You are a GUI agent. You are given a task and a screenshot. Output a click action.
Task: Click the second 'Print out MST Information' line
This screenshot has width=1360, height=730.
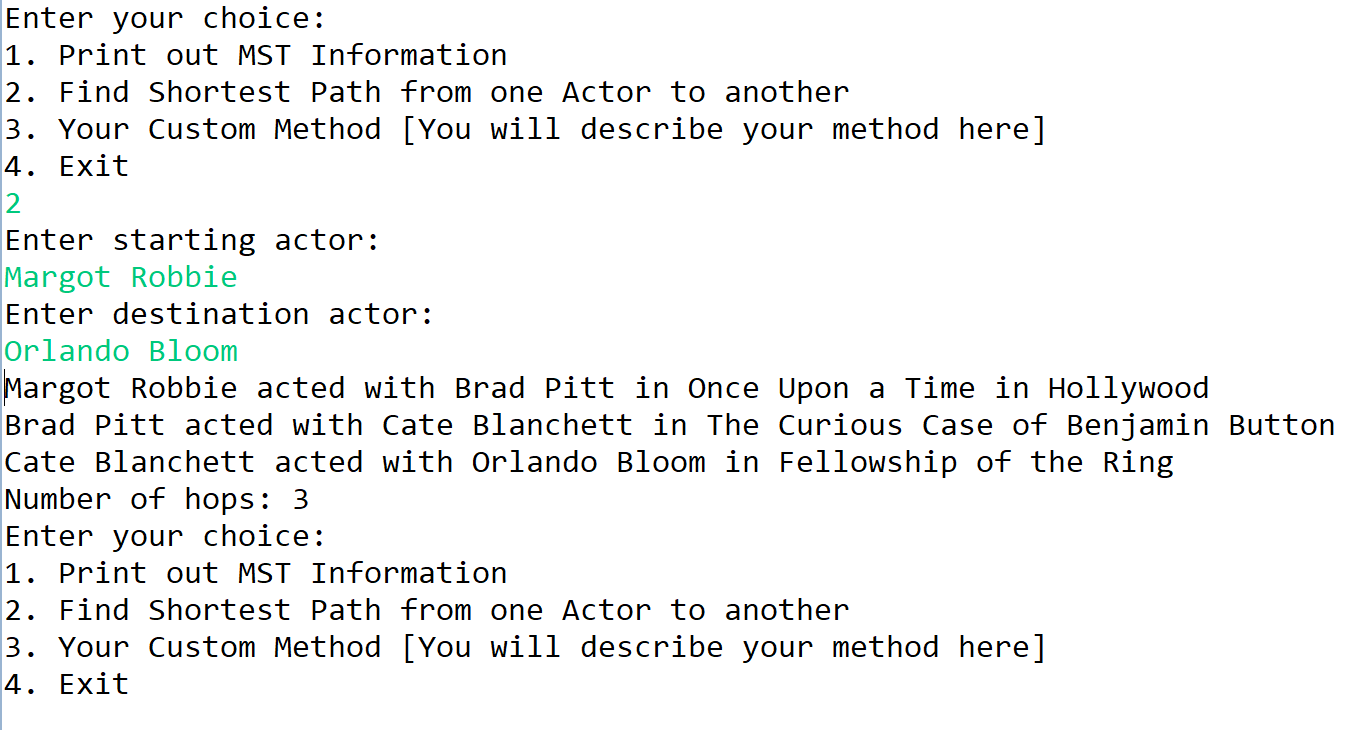pos(256,573)
